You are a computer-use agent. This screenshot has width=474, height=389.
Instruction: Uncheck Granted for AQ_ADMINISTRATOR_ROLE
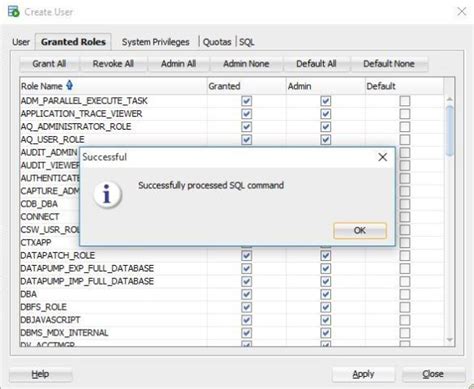click(x=246, y=127)
